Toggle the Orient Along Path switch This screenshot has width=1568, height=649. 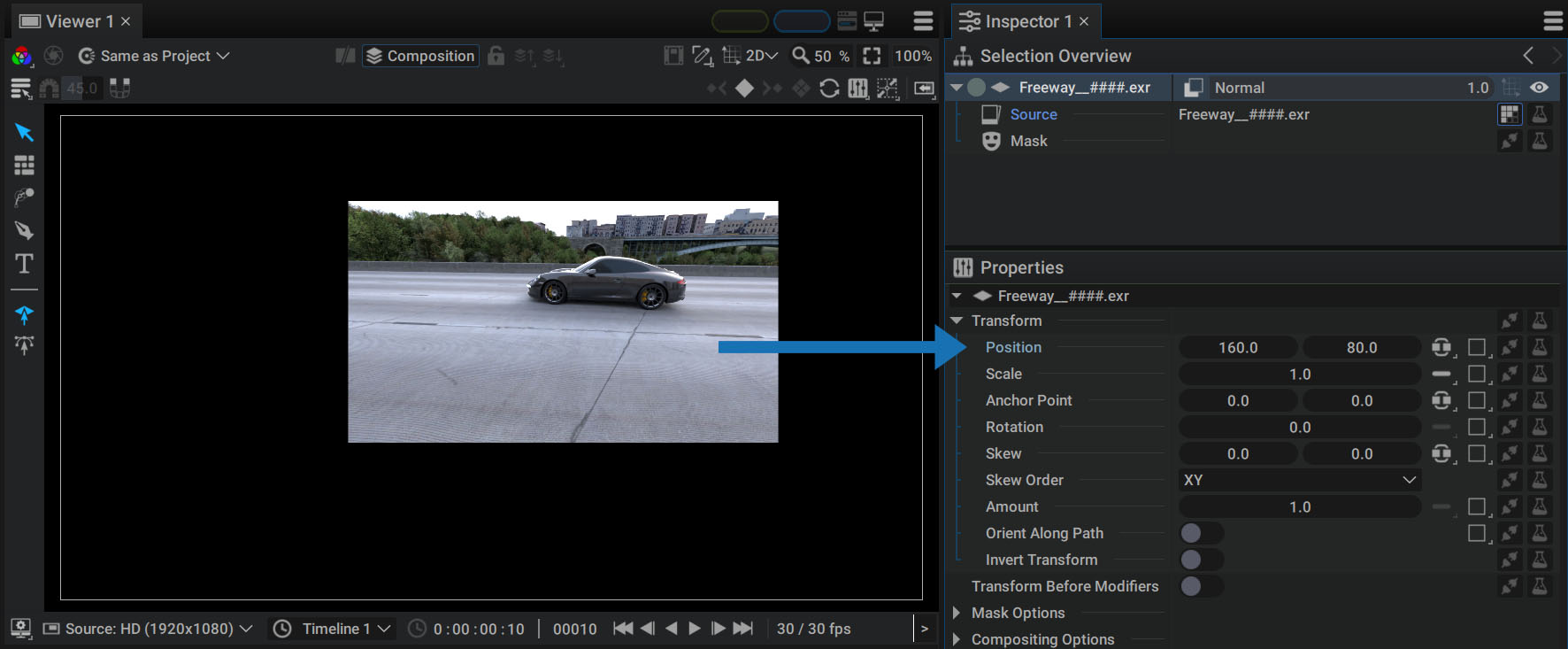pos(1202,533)
